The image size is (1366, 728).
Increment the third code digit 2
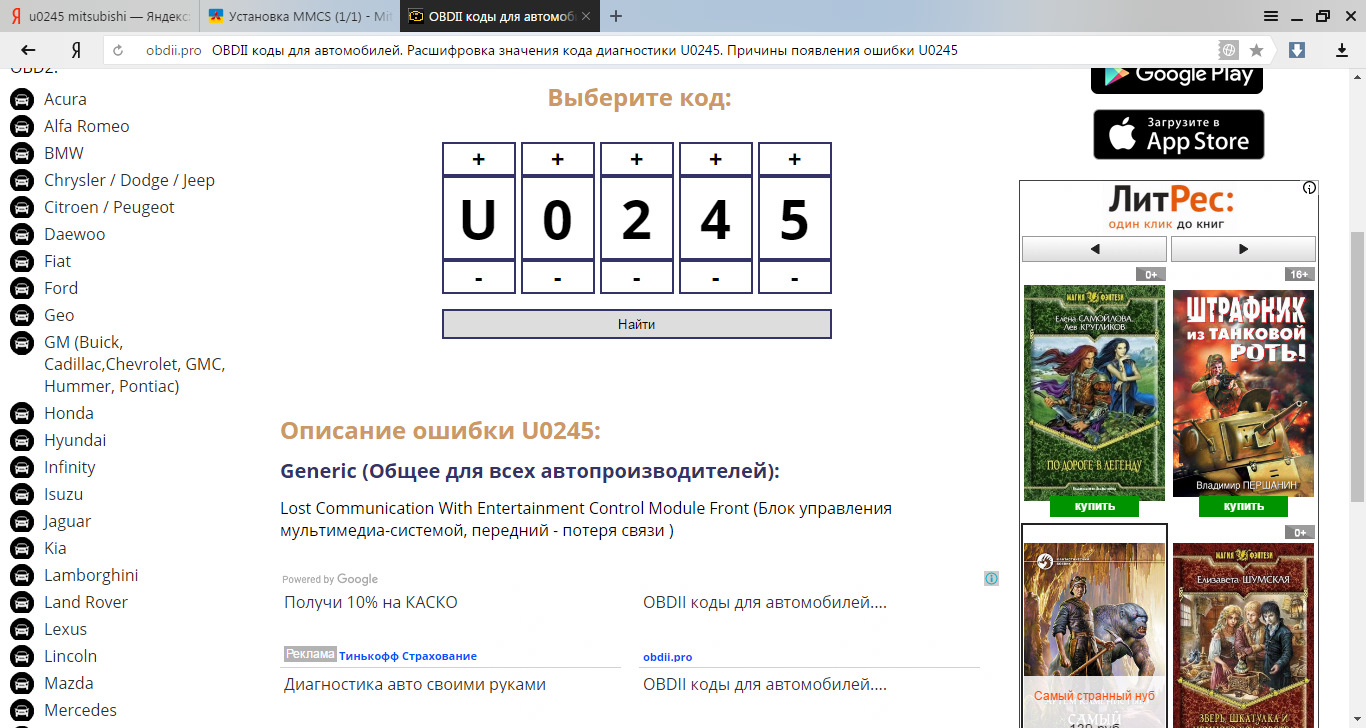coord(637,159)
